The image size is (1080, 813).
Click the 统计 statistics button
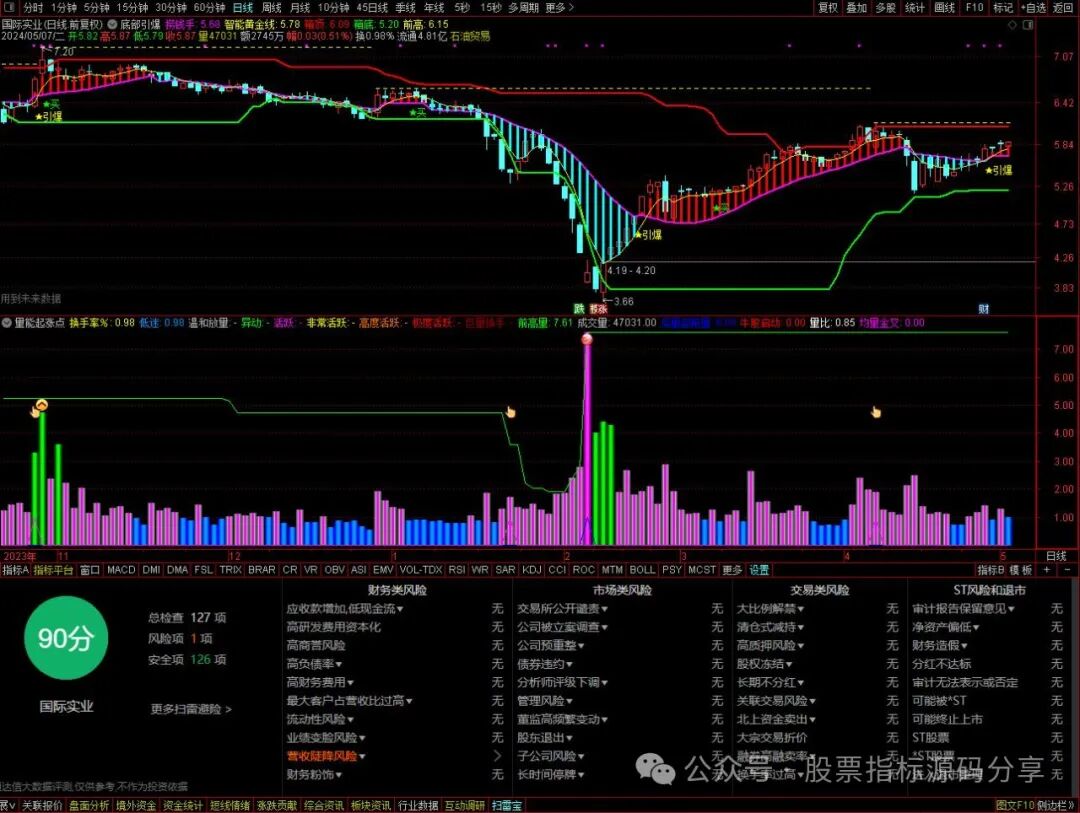tap(915, 8)
